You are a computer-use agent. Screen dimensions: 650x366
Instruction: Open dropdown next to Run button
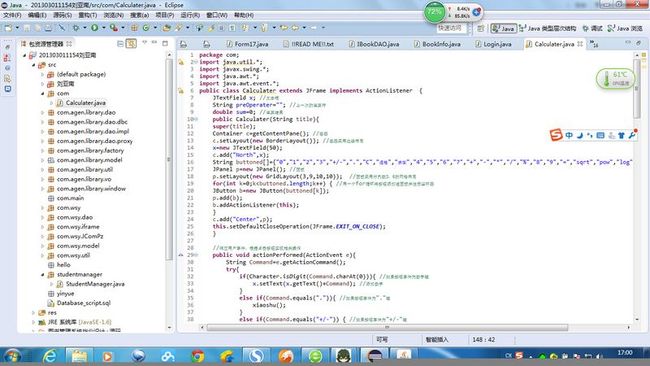(x=104, y=28)
